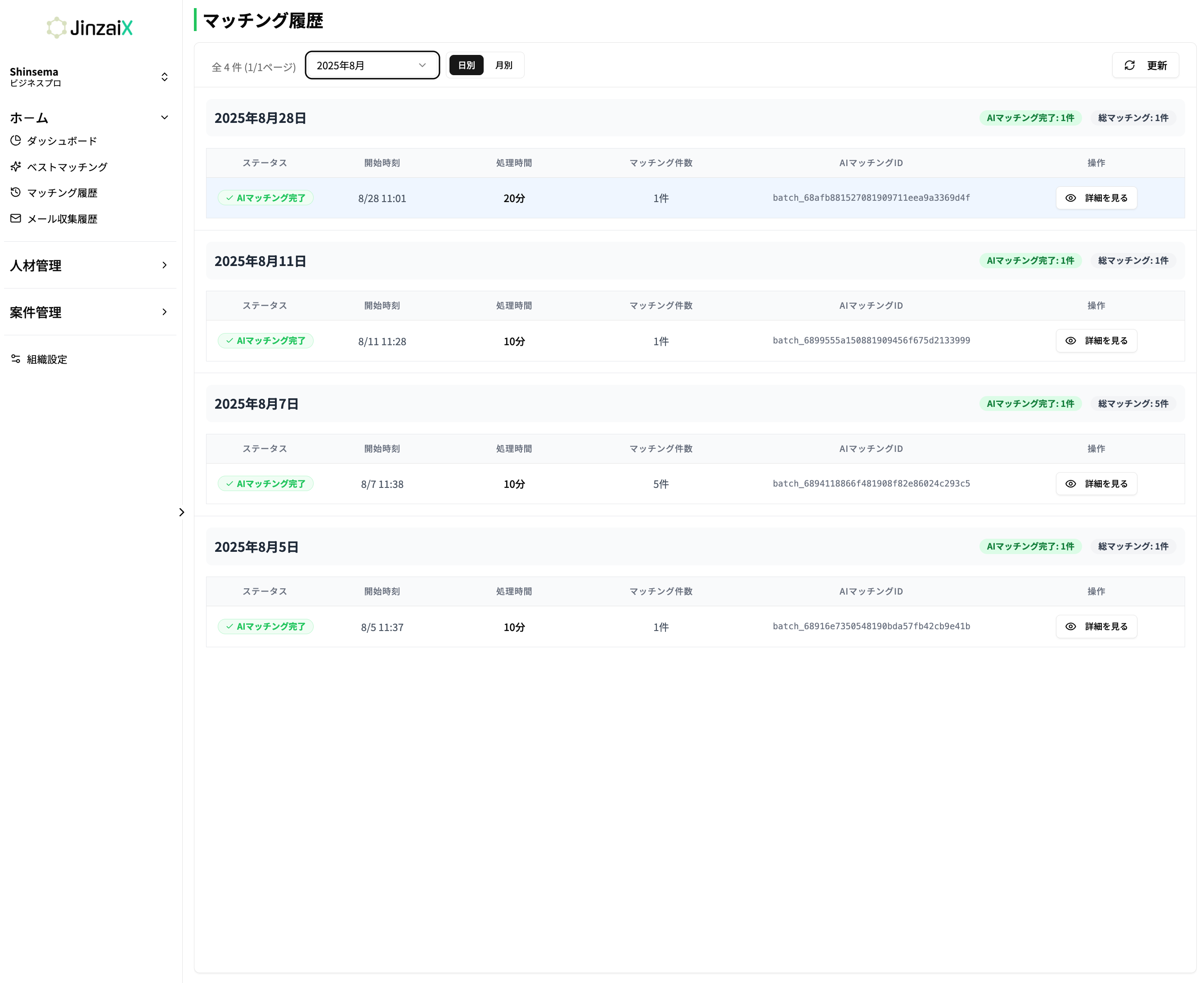
Task: Click the ダッシュボード pie chart icon
Action: pyautogui.click(x=15, y=140)
